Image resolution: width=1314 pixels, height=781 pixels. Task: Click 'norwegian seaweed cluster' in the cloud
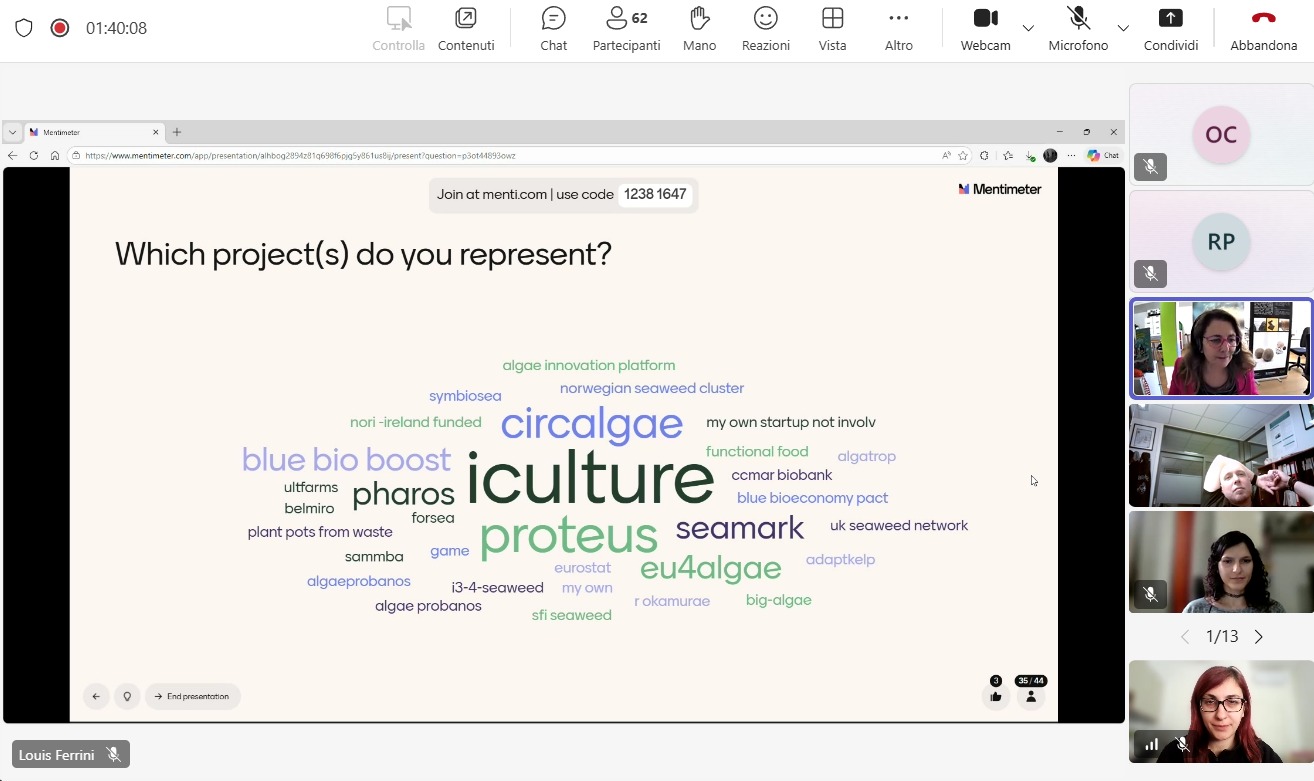(652, 388)
